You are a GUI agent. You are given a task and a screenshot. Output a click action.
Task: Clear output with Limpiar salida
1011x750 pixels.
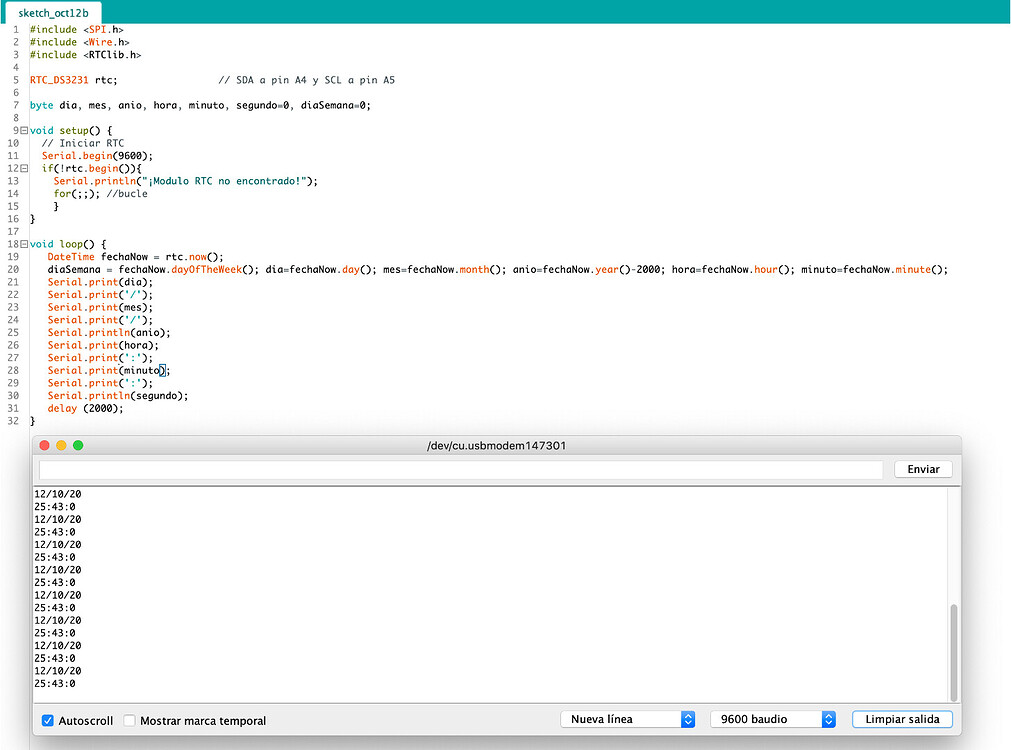901,719
